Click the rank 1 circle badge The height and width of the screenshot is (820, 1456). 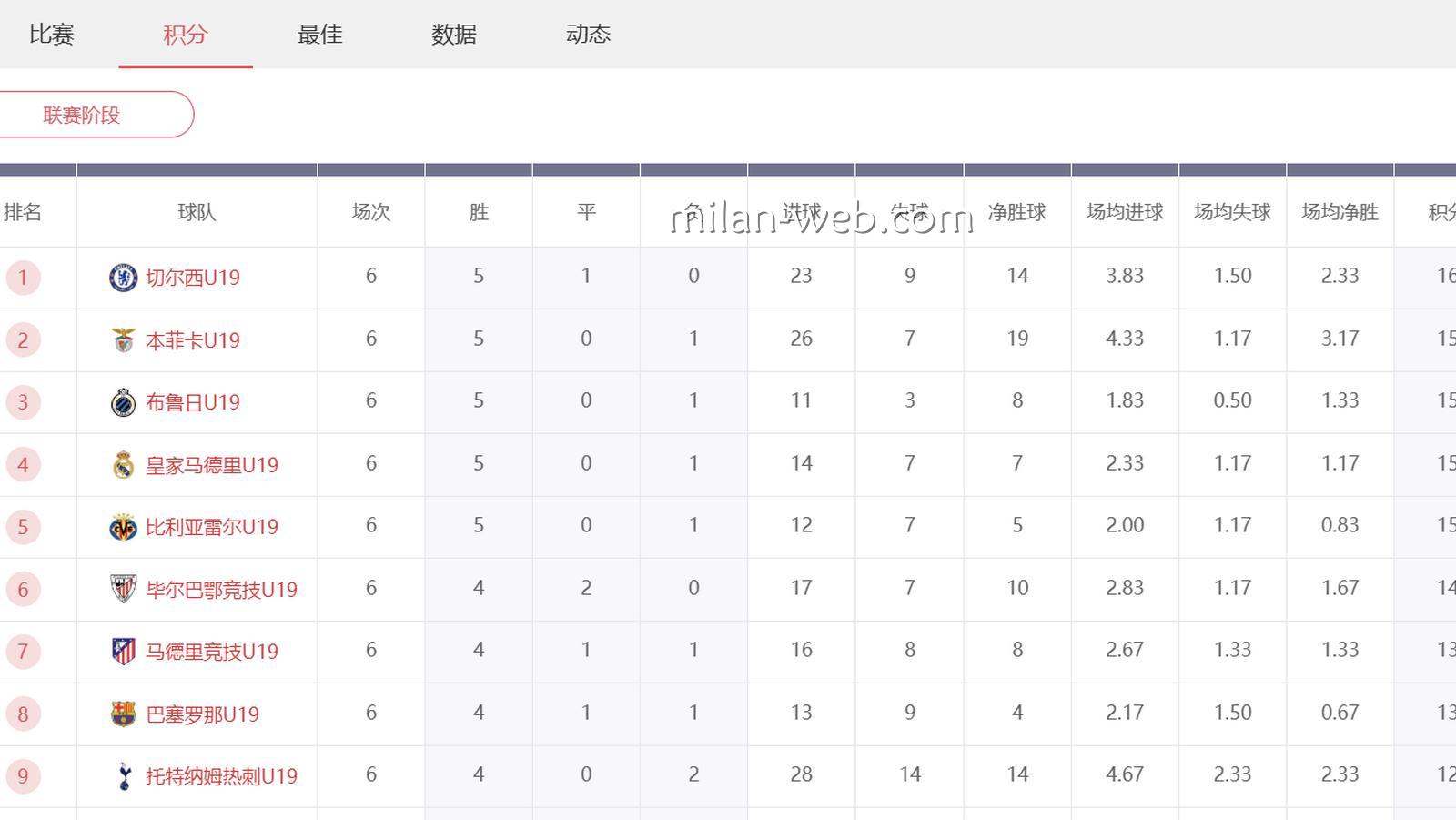(24, 278)
